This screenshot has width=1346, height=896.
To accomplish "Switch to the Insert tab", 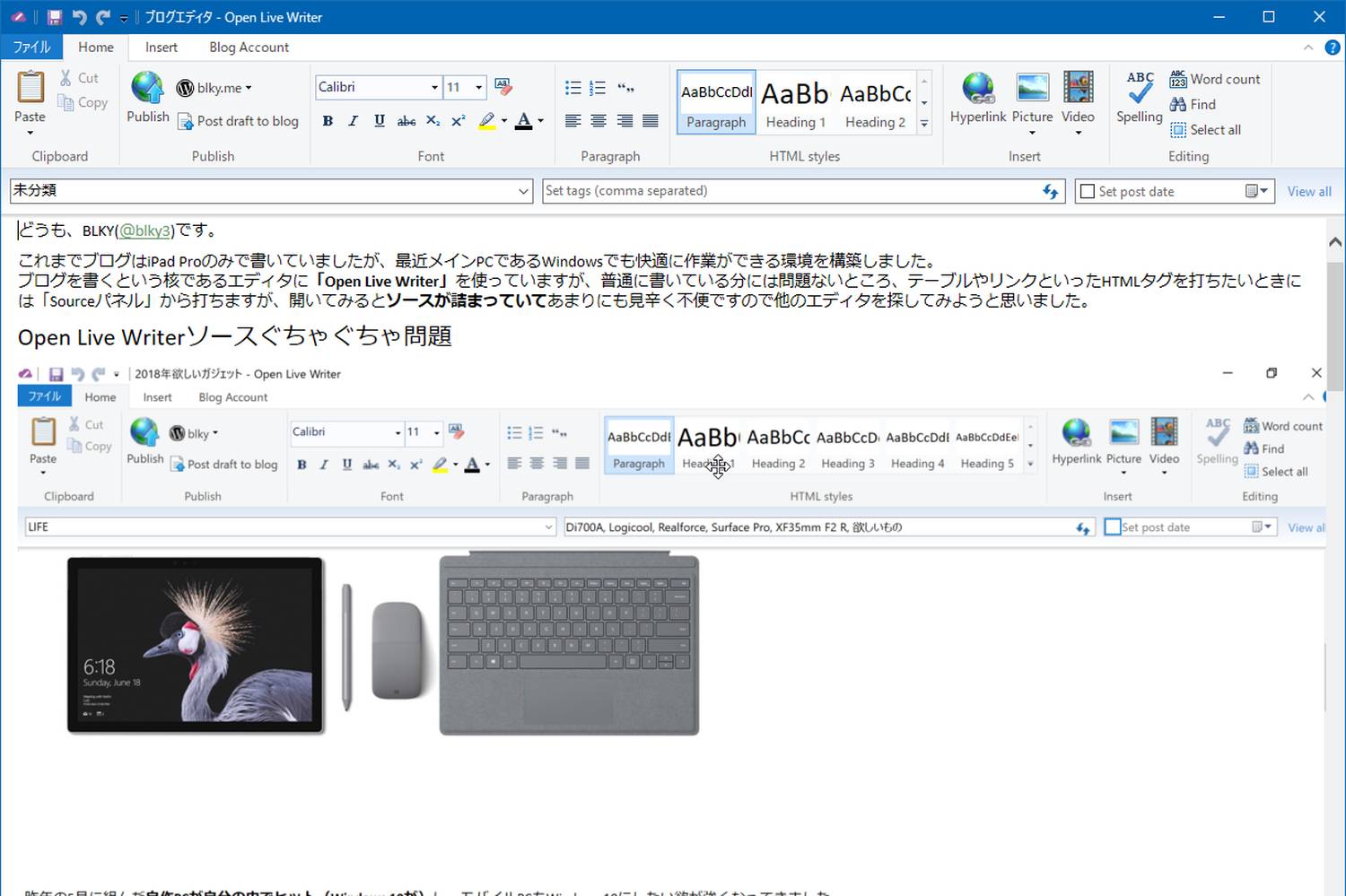I will click(x=161, y=47).
